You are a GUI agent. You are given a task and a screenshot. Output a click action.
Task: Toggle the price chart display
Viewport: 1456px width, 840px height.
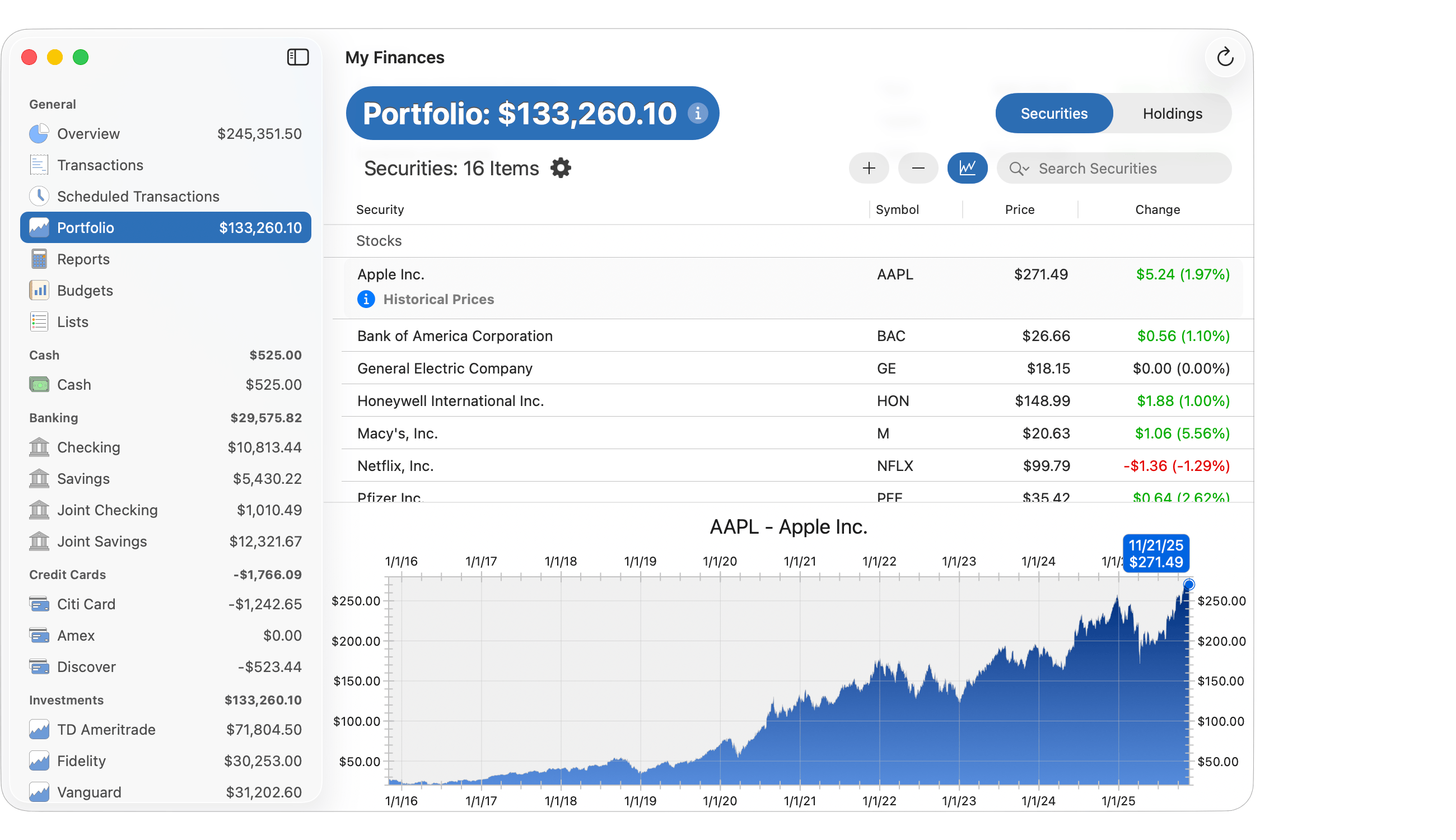(967, 168)
